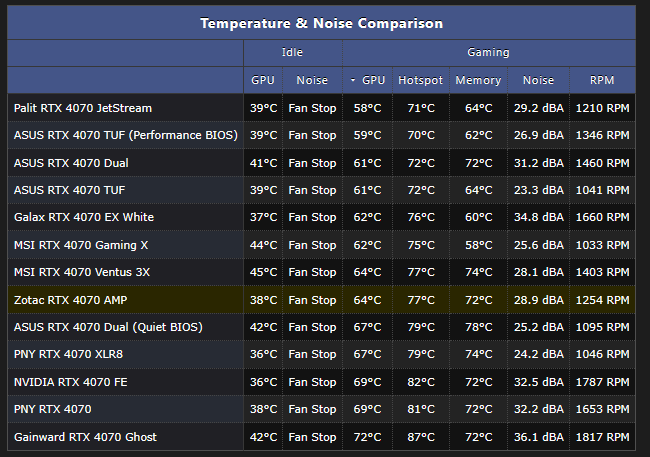Viewport: 650px width, 457px height.
Task: Click 1346 RPM cell
Action: pyautogui.click(x=602, y=135)
